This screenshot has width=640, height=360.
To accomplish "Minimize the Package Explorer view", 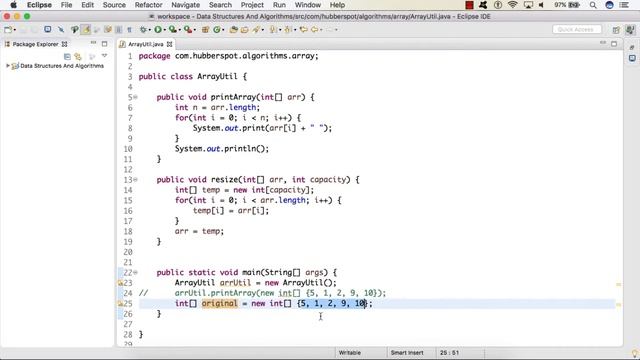I will point(93,43).
